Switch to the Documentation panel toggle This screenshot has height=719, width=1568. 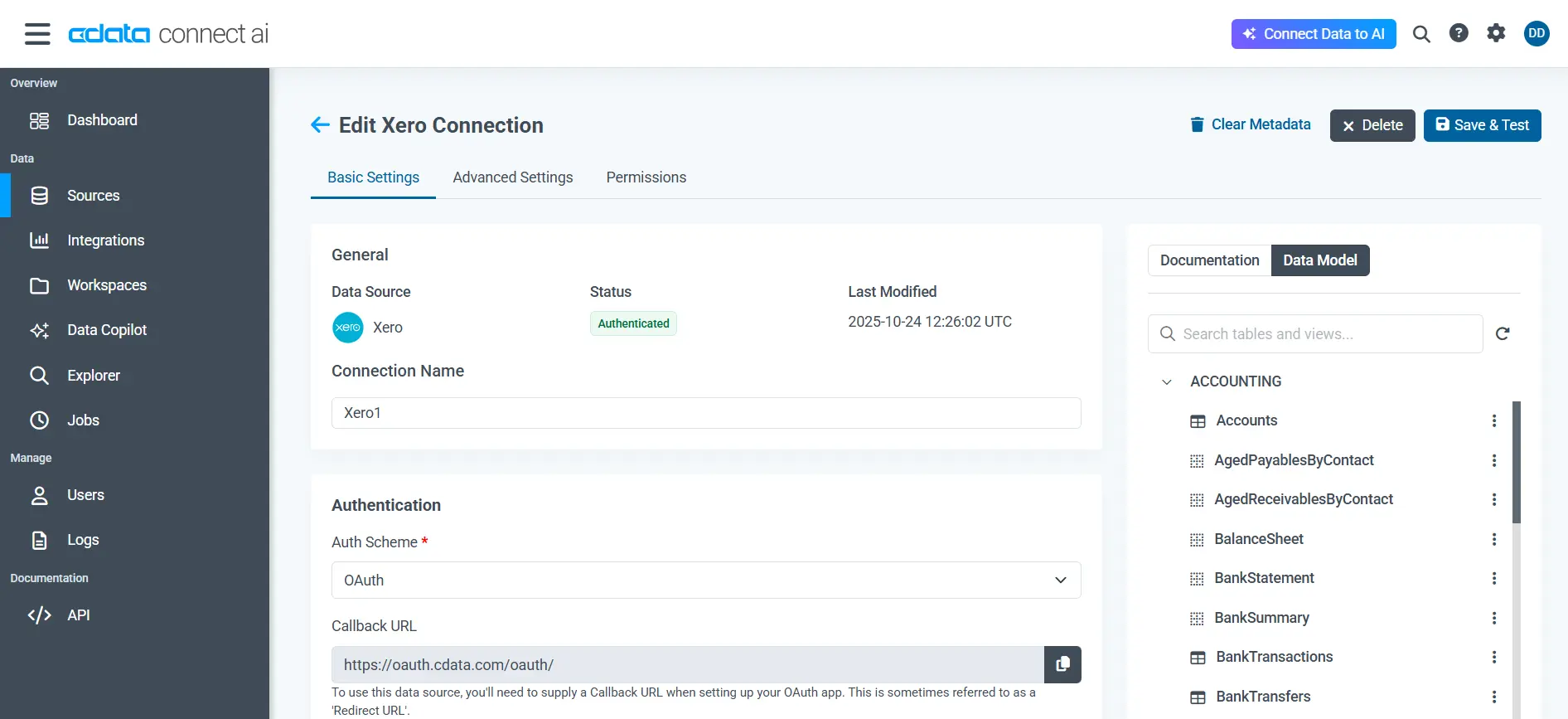1209,260
